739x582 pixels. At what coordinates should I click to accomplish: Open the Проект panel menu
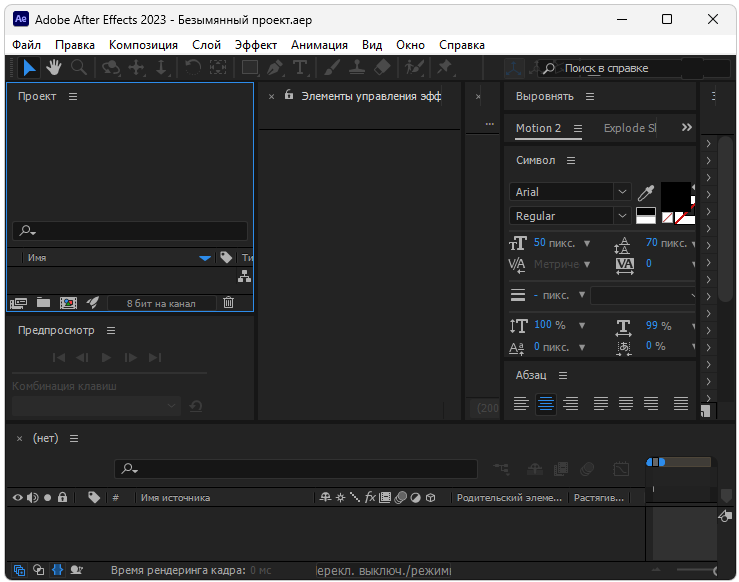(73, 96)
